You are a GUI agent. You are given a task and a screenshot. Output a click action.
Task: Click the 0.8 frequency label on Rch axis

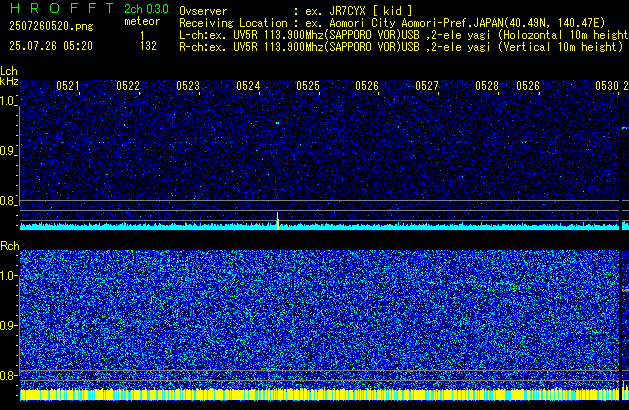(7, 375)
